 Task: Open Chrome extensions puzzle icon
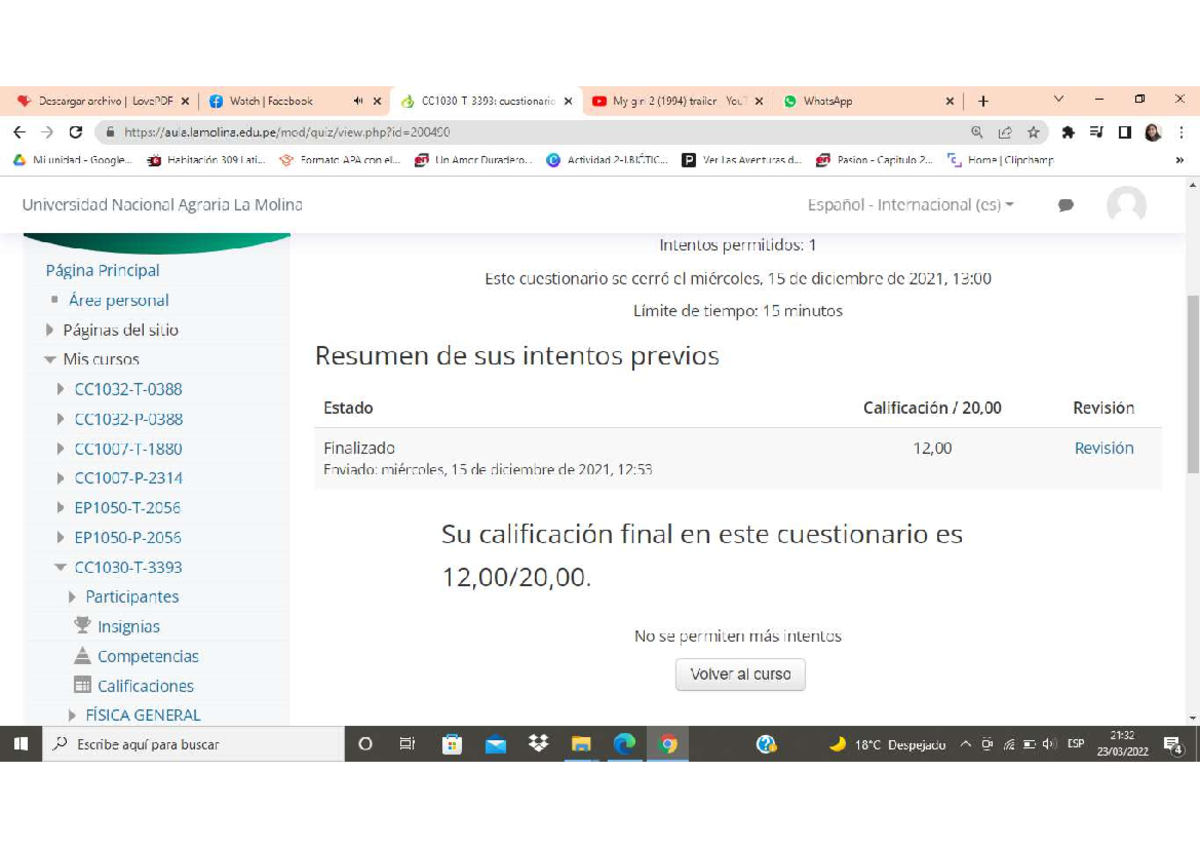tap(1068, 132)
